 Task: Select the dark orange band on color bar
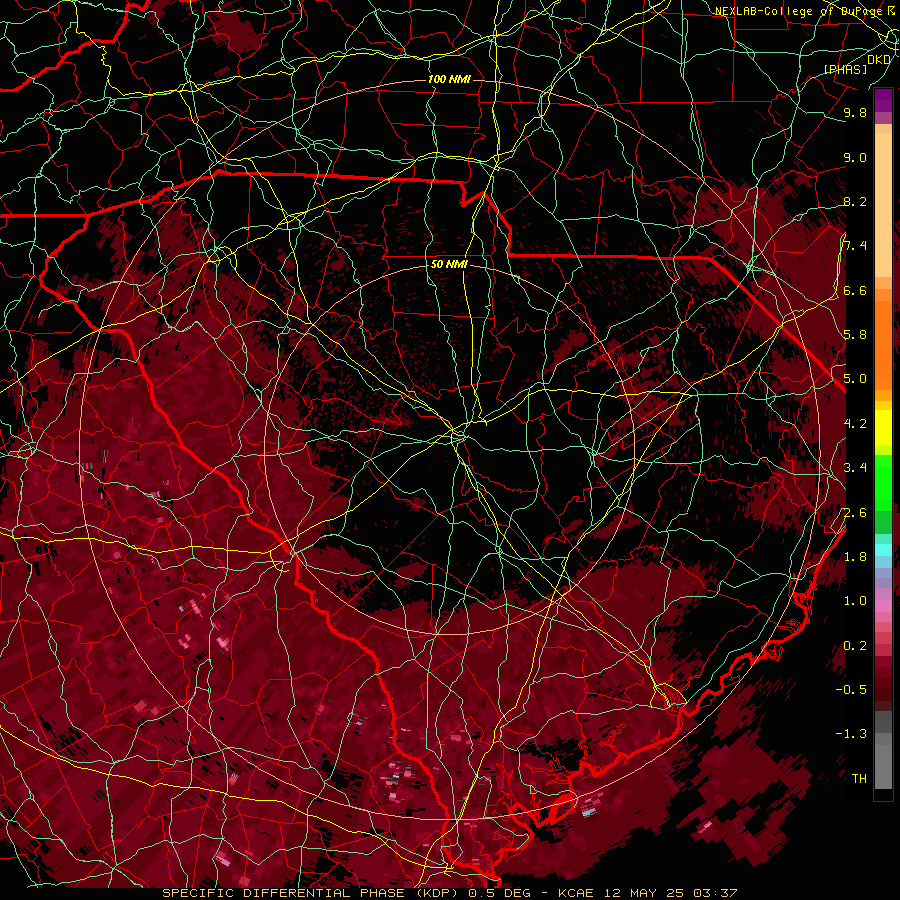(883, 344)
